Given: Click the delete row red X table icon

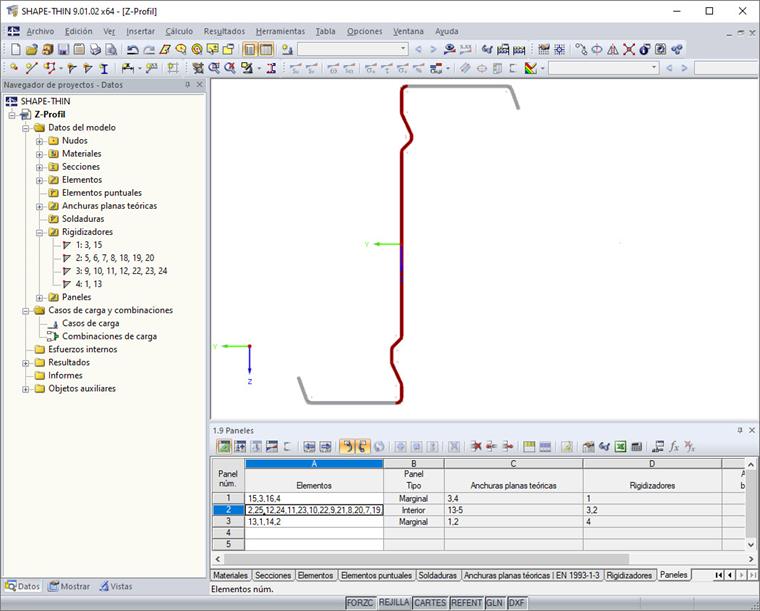Looking at the screenshot, I should point(476,446).
